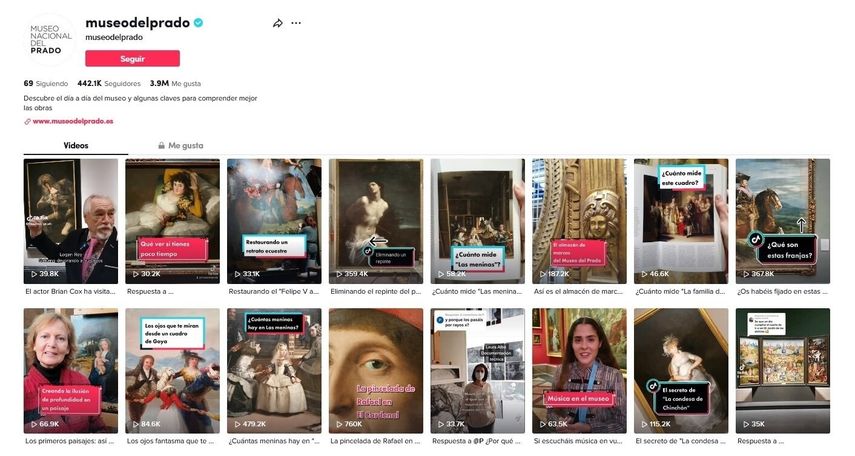Click the 69 Siguiendo count

46,83
